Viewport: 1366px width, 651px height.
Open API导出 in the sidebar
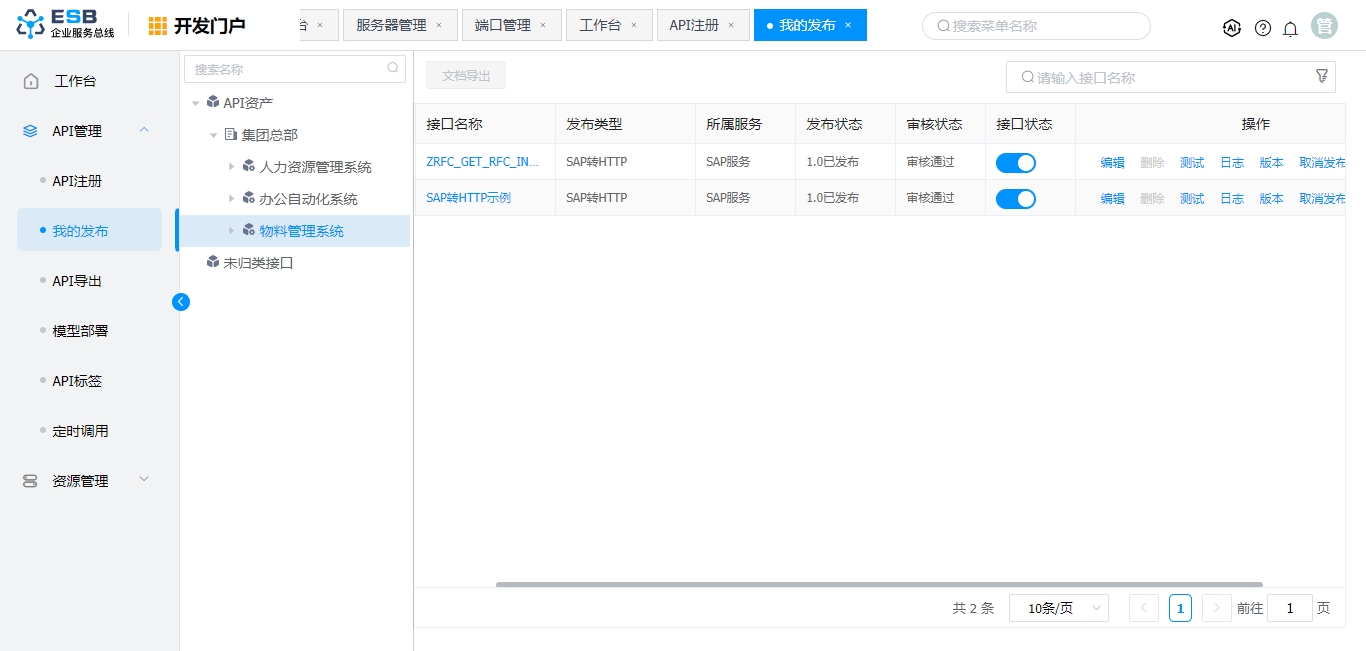77,281
